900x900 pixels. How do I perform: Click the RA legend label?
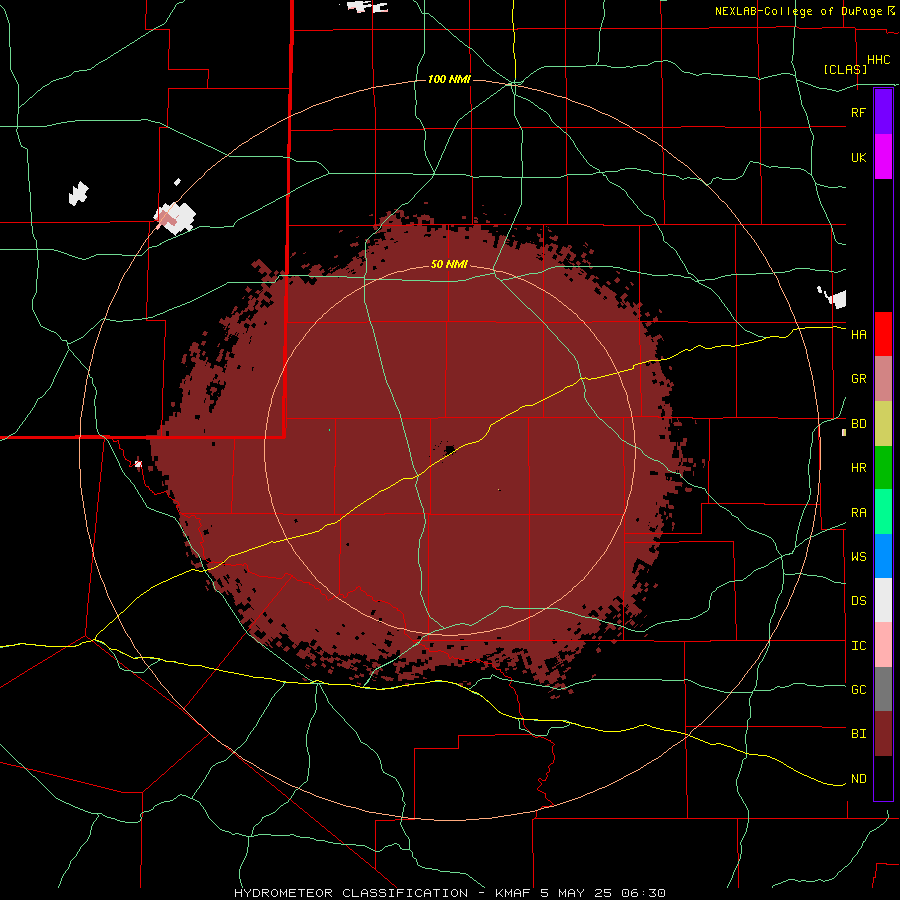click(x=858, y=513)
